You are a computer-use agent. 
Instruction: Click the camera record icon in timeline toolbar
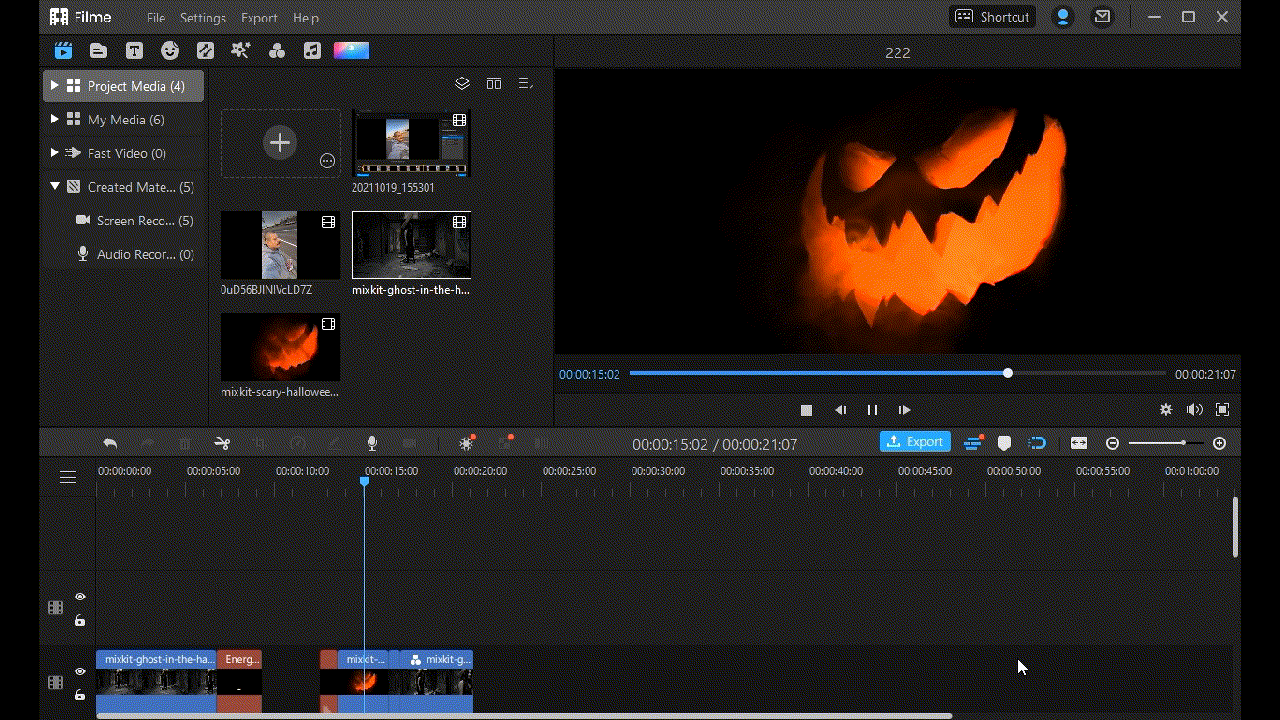[x=409, y=443]
